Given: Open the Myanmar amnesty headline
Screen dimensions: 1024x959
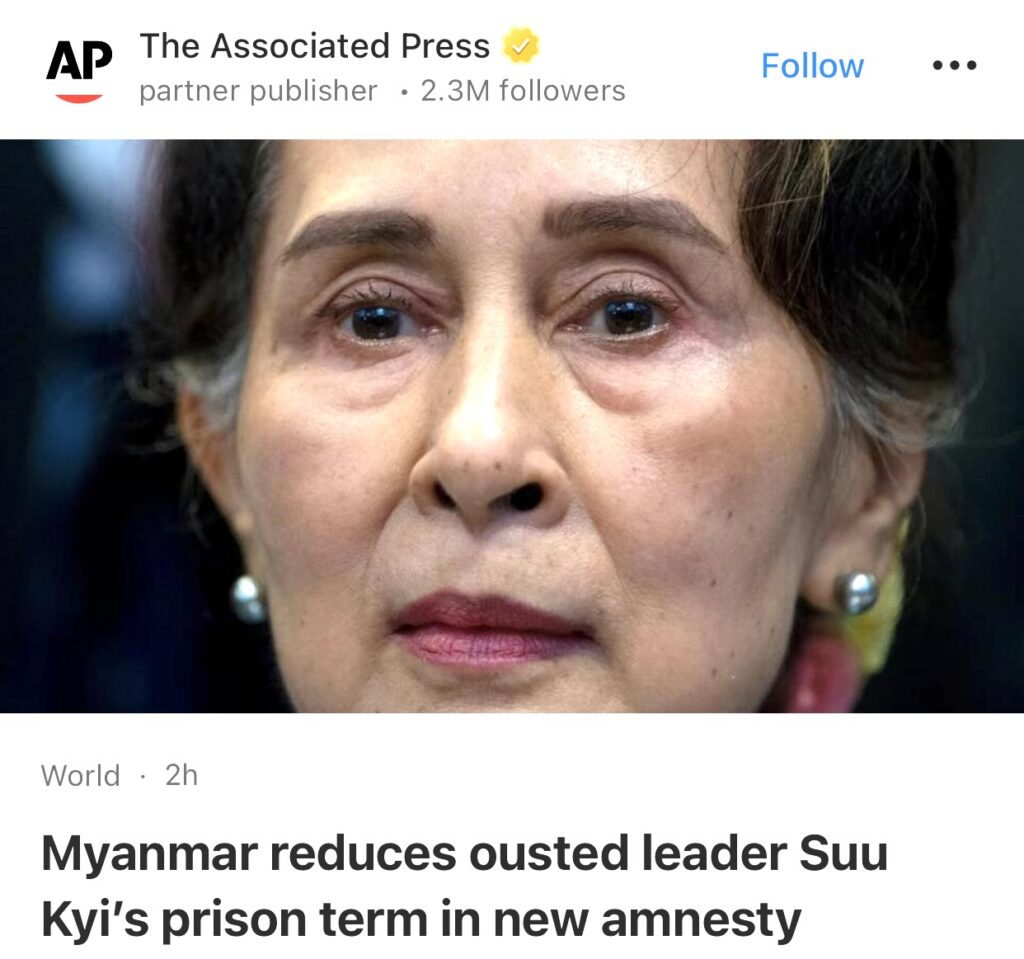Looking at the screenshot, I should (x=464, y=886).
